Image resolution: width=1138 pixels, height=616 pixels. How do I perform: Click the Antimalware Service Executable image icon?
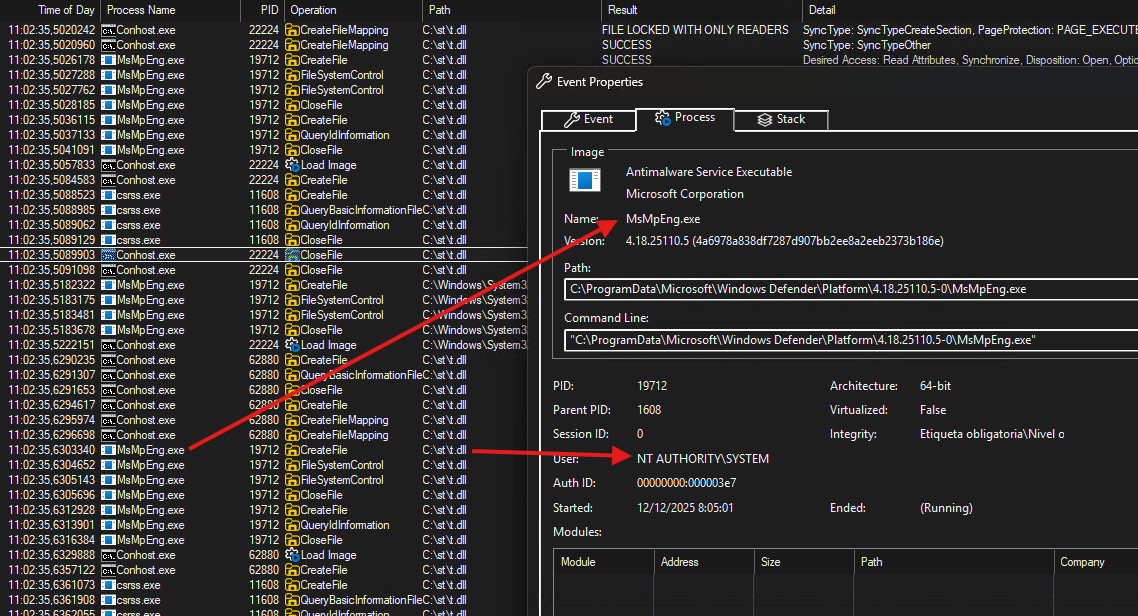click(585, 180)
